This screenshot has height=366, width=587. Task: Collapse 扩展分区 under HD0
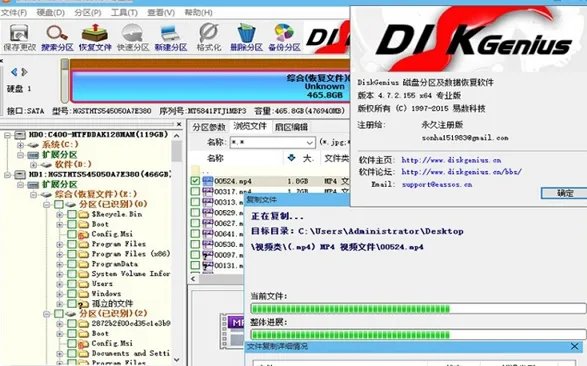(x=20, y=155)
